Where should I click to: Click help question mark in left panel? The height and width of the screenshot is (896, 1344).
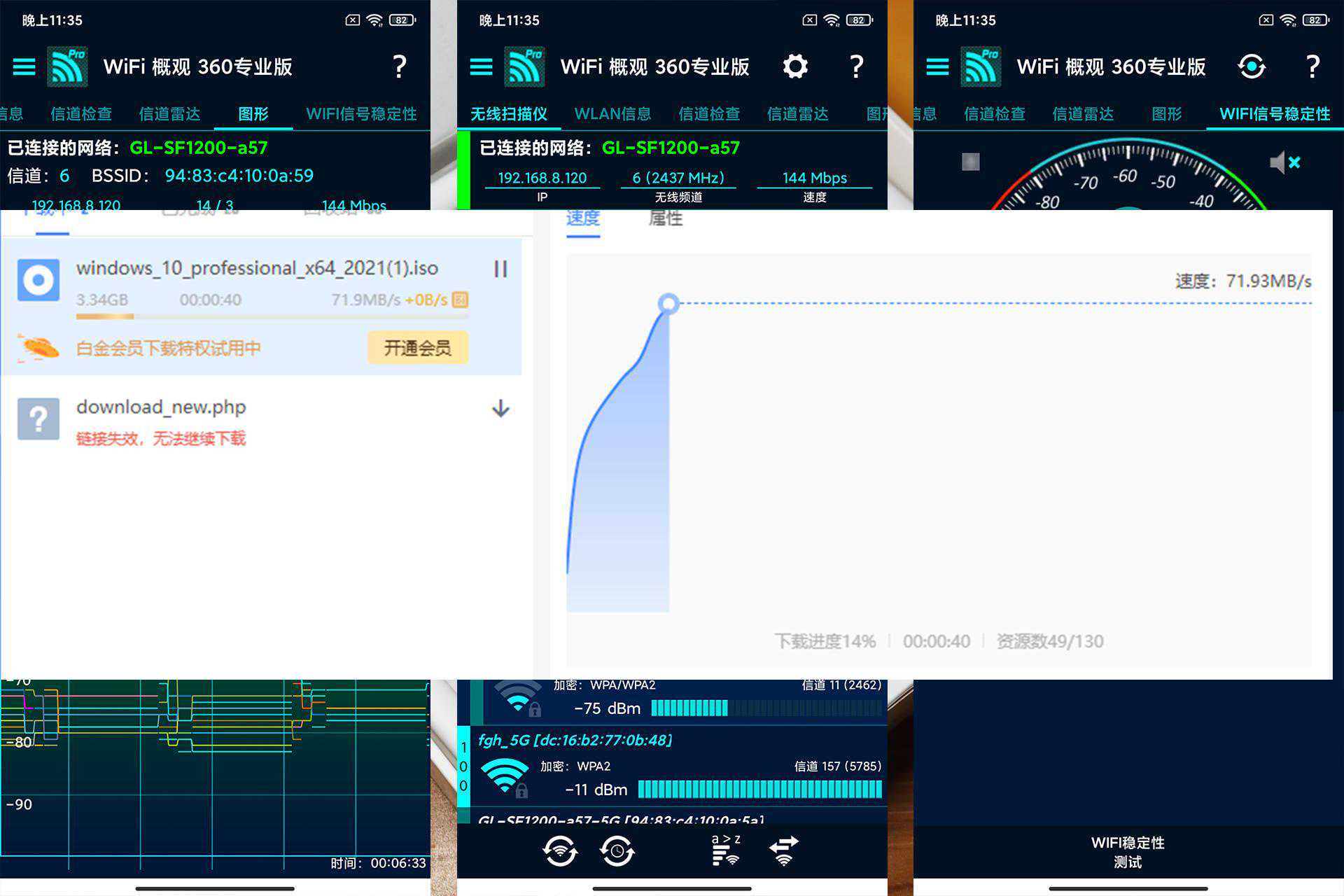tap(399, 67)
